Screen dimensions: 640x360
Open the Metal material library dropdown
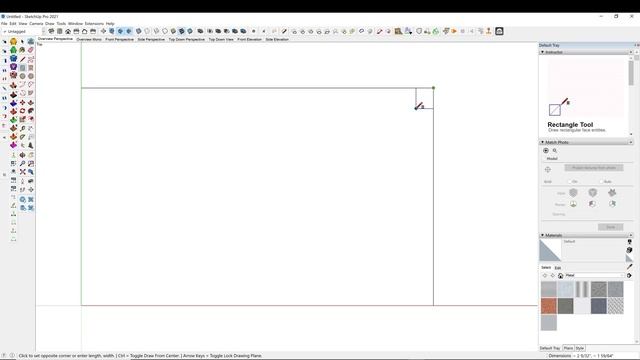[x=594, y=276]
